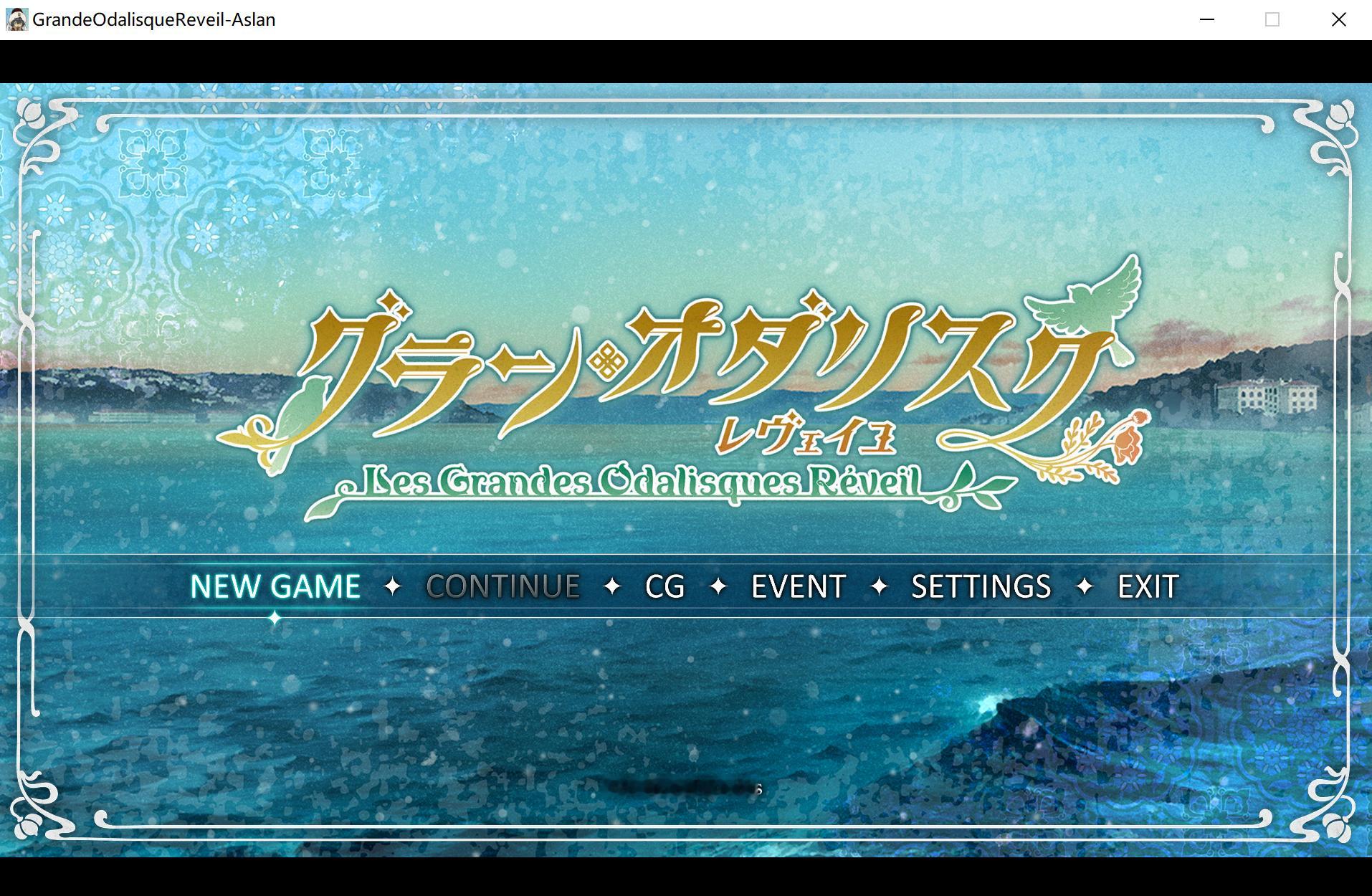Close the GrandeOdalisqueReveil-Aslan window

(1338, 19)
